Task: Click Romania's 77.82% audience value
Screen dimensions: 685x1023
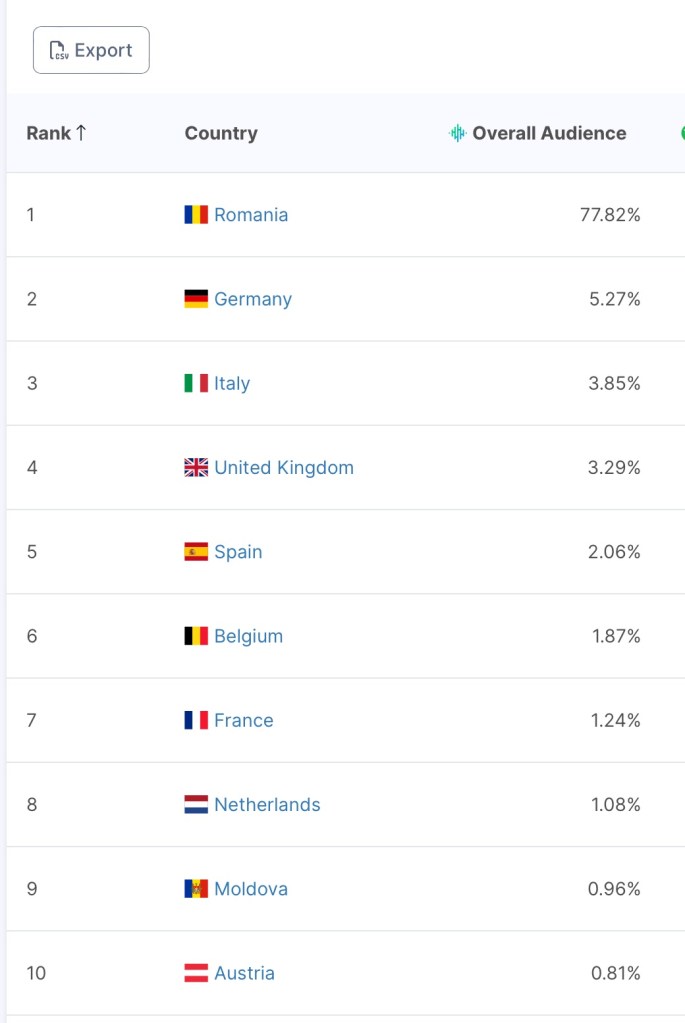Action: pyautogui.click(x=610, y=215)
